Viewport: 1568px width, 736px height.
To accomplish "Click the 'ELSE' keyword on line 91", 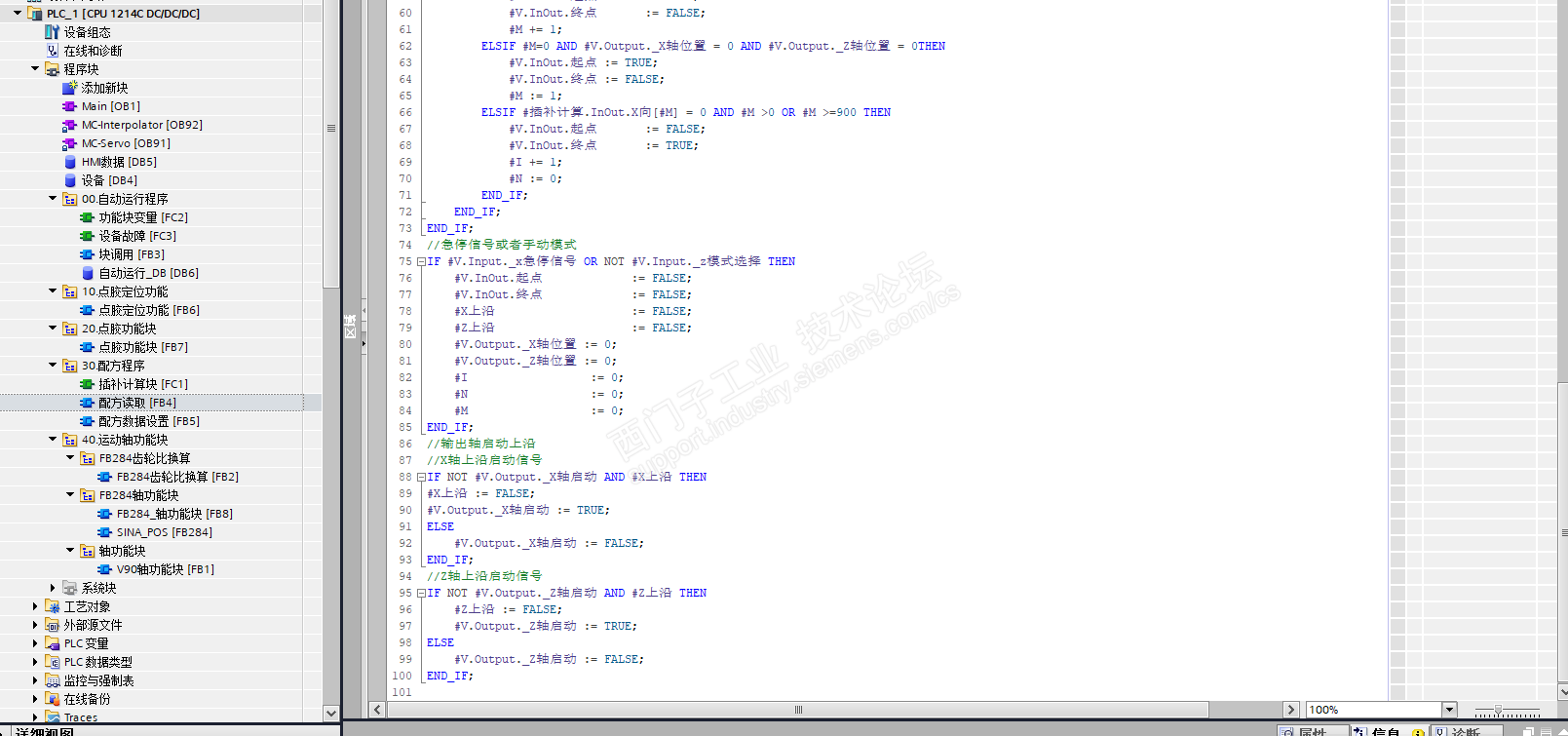I will (x=440, y=526).
